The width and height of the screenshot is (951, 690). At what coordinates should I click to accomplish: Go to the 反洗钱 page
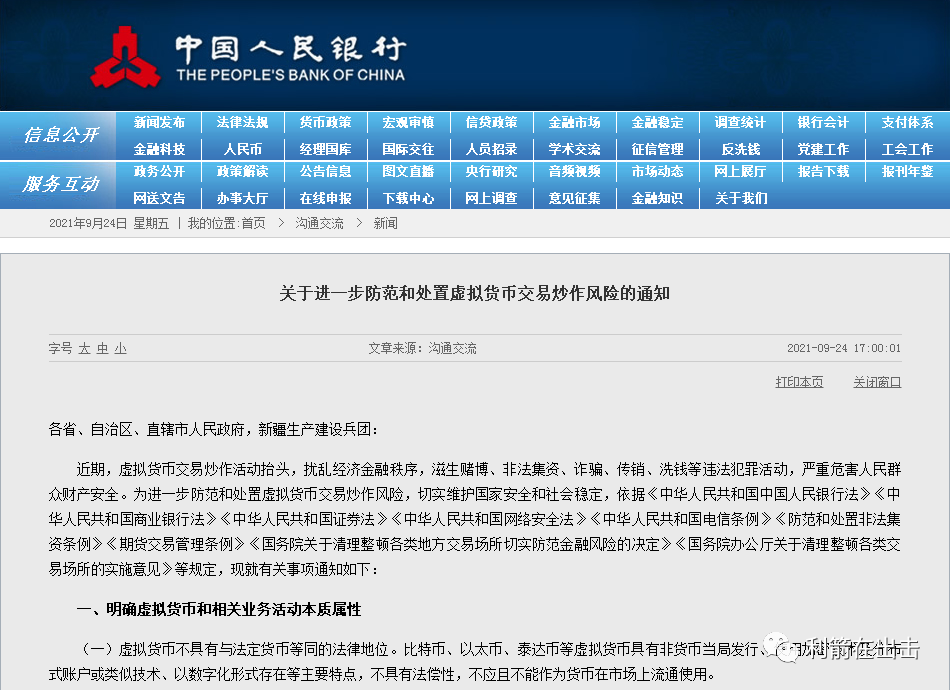[x=740, y=148]
